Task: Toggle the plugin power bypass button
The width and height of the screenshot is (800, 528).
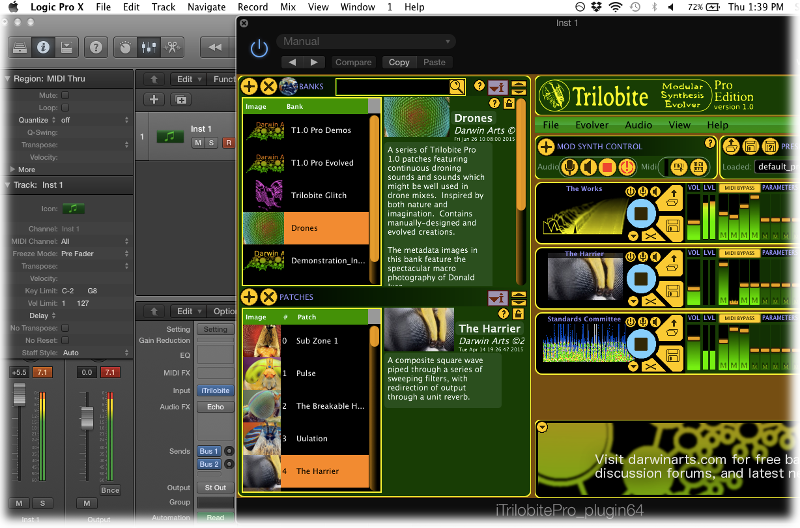Action: click(x=259, y=48)
